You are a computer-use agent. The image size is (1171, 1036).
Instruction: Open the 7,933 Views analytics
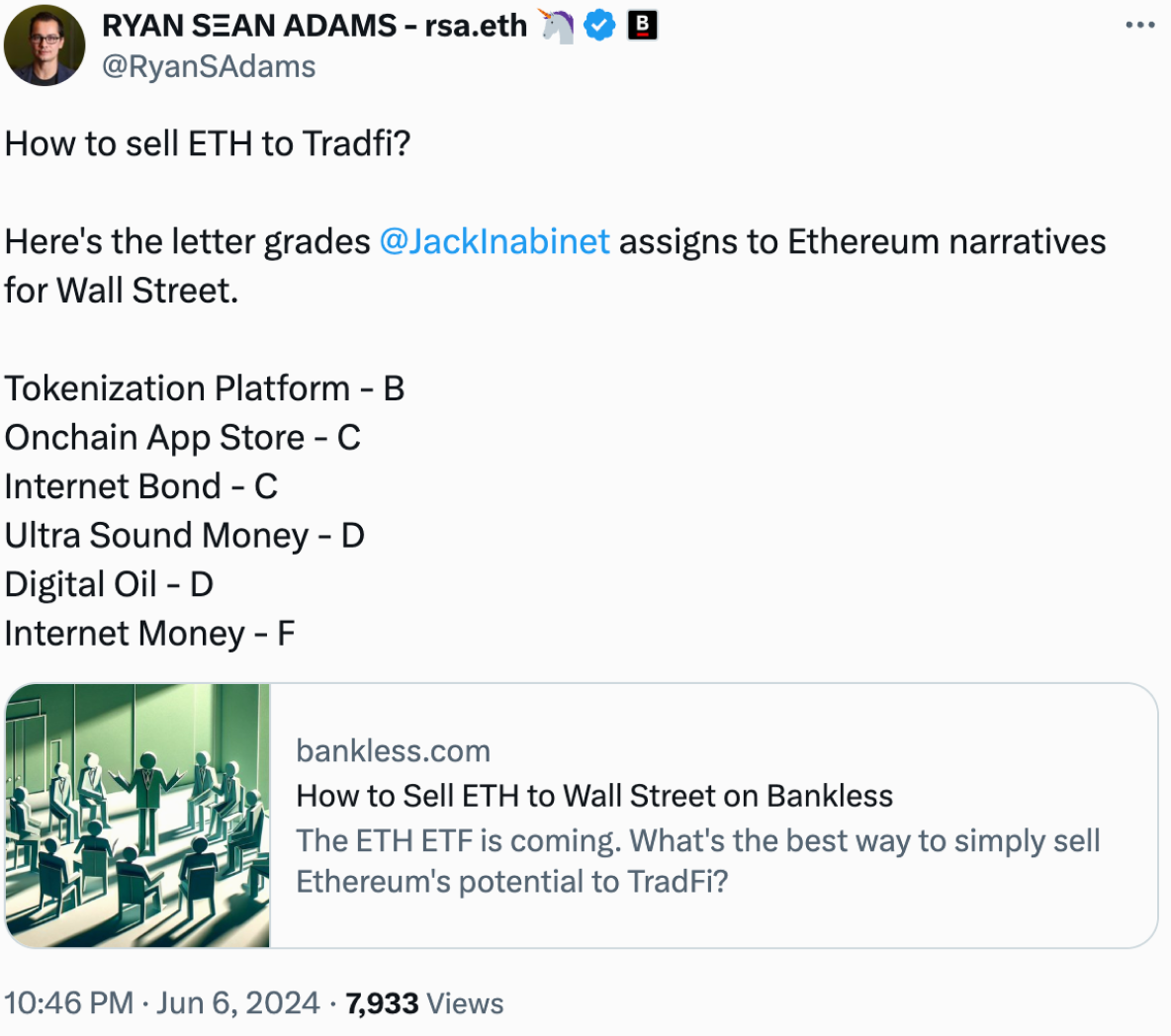pos(424,1003)
